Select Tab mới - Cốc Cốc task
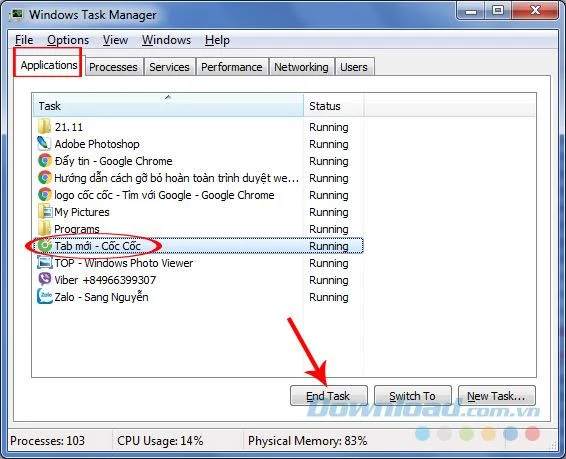Viewport: 566px width, 459px height. pyautogui.click(x=198, y=246)
